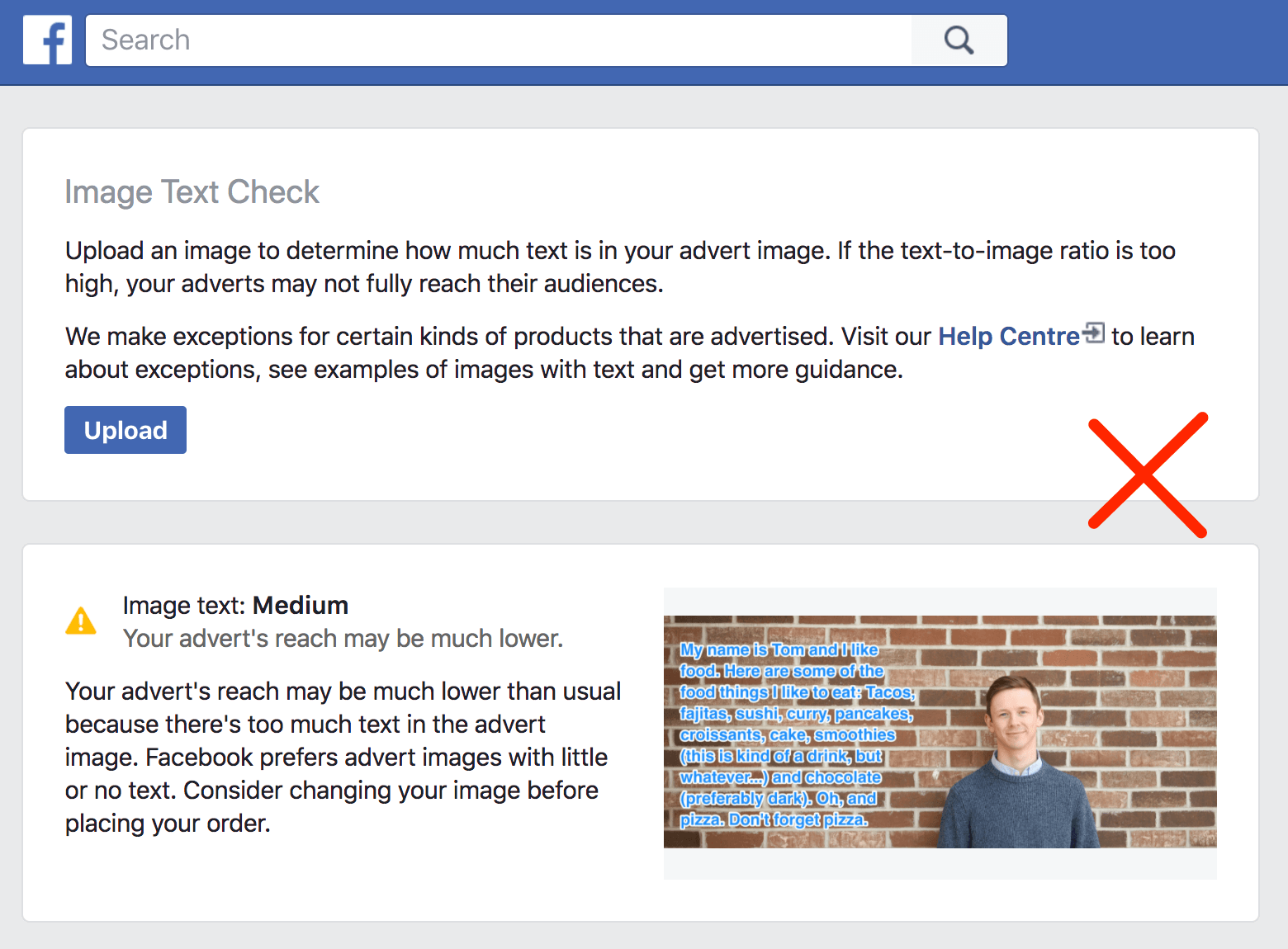Click the advert preview image of Tom

click(940, 733)
